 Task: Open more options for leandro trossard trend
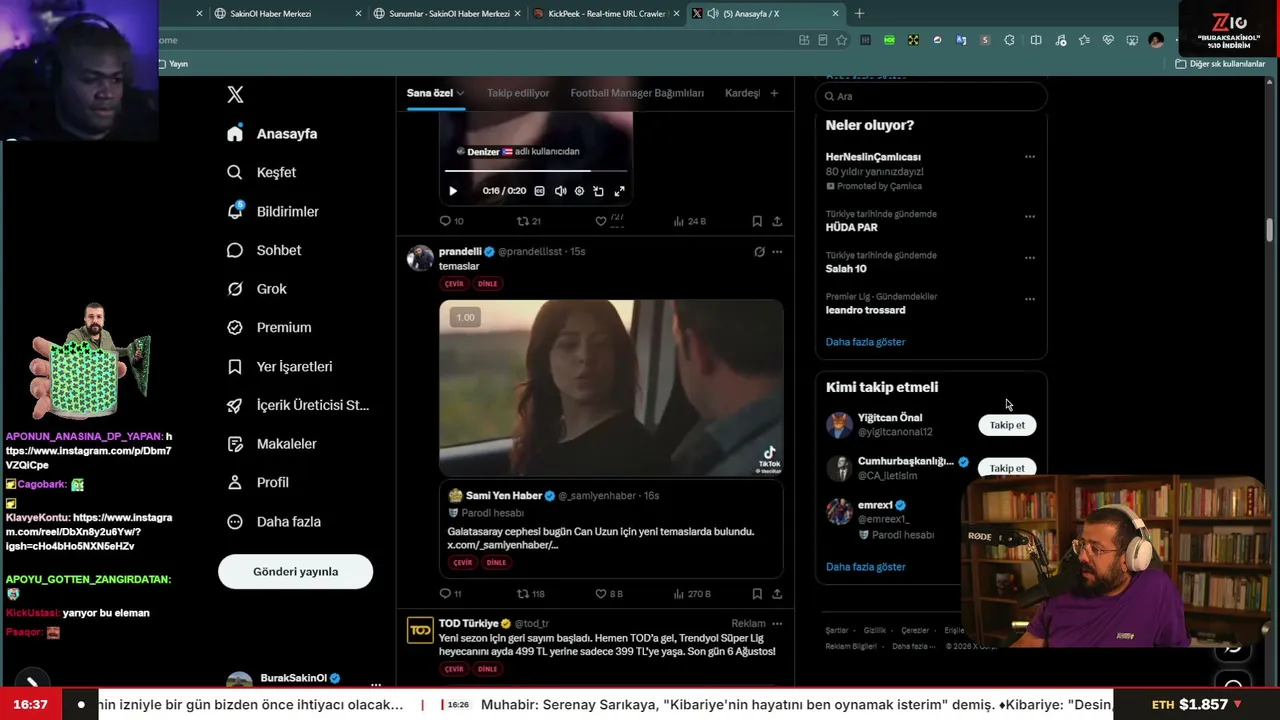tap(1030, 299)
